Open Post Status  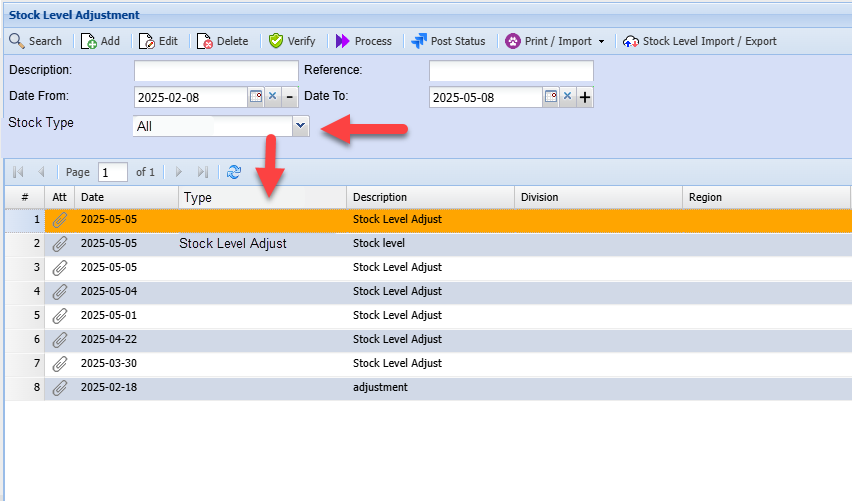point(448,41)
